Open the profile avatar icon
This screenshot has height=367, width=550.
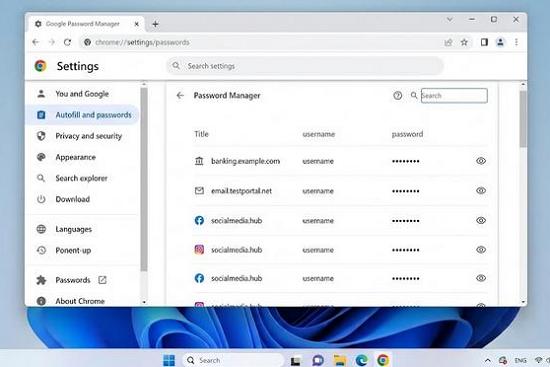tap(500, 42)
